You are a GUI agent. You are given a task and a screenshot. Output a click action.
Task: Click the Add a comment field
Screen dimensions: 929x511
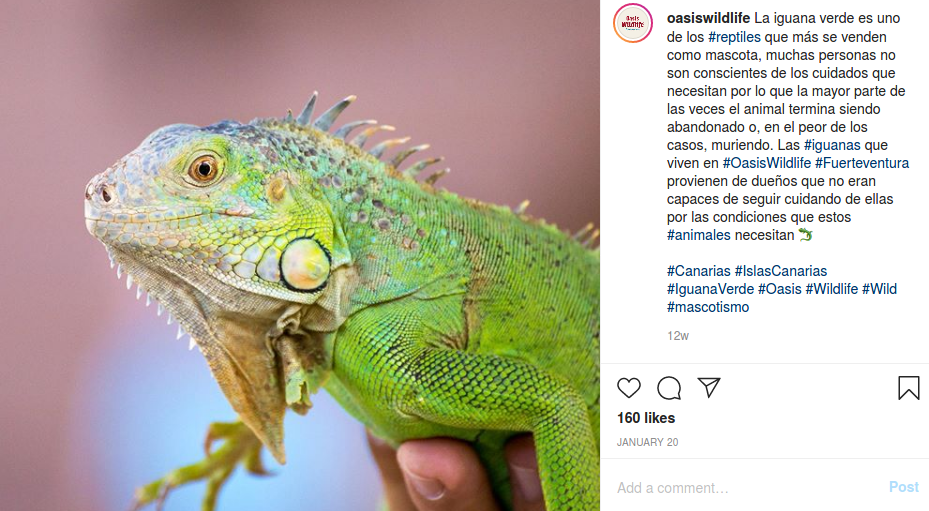point(747,488)
